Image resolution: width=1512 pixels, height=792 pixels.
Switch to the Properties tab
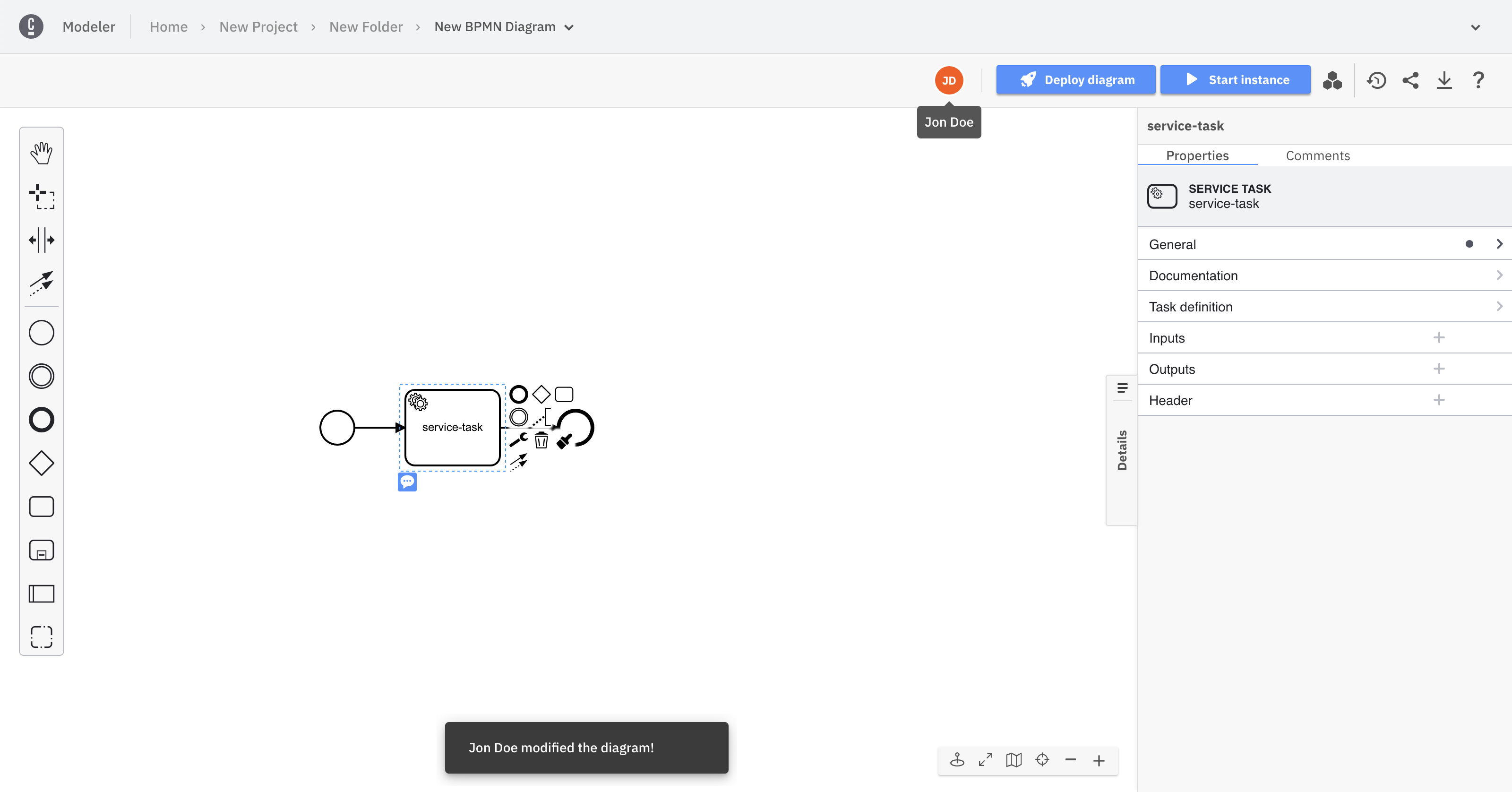click(x=1197, y=155)
